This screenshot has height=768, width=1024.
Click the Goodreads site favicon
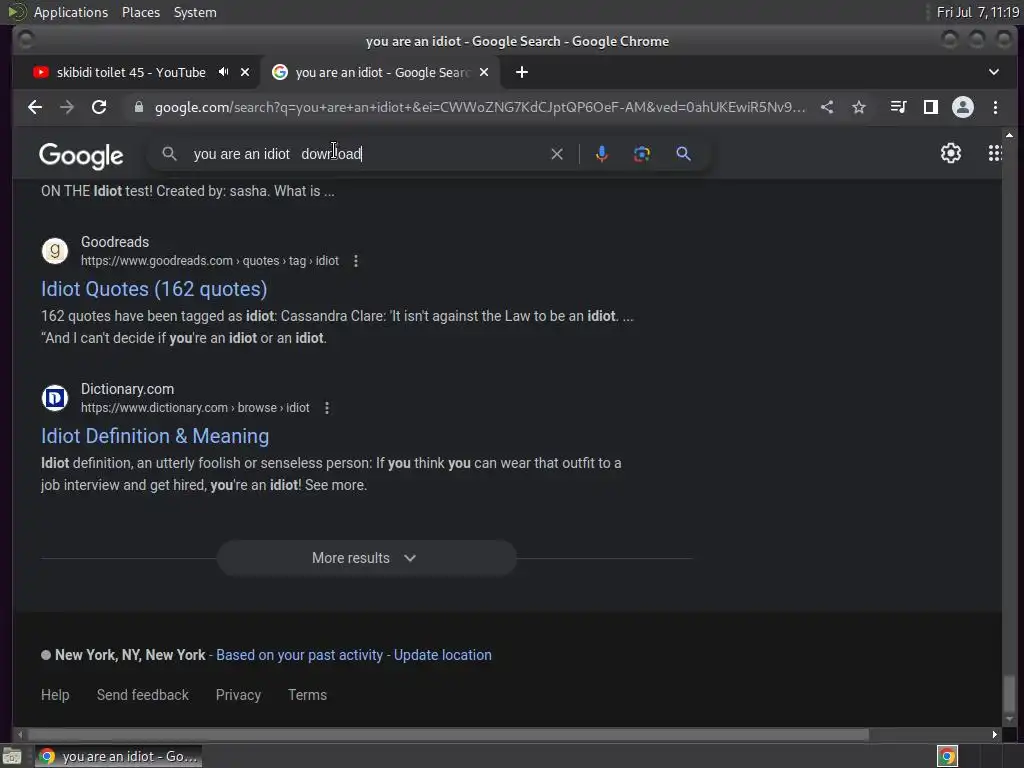(55, 251)
